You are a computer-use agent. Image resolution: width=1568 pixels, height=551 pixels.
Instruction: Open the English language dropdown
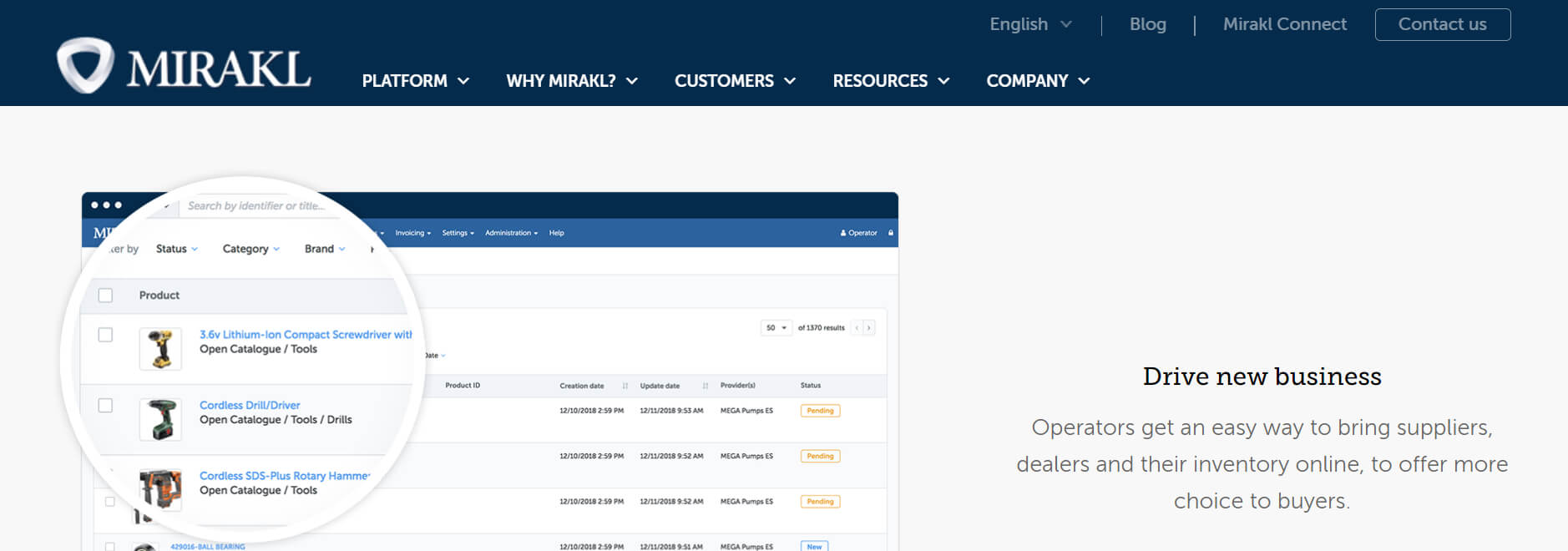tap(1030, 24)
